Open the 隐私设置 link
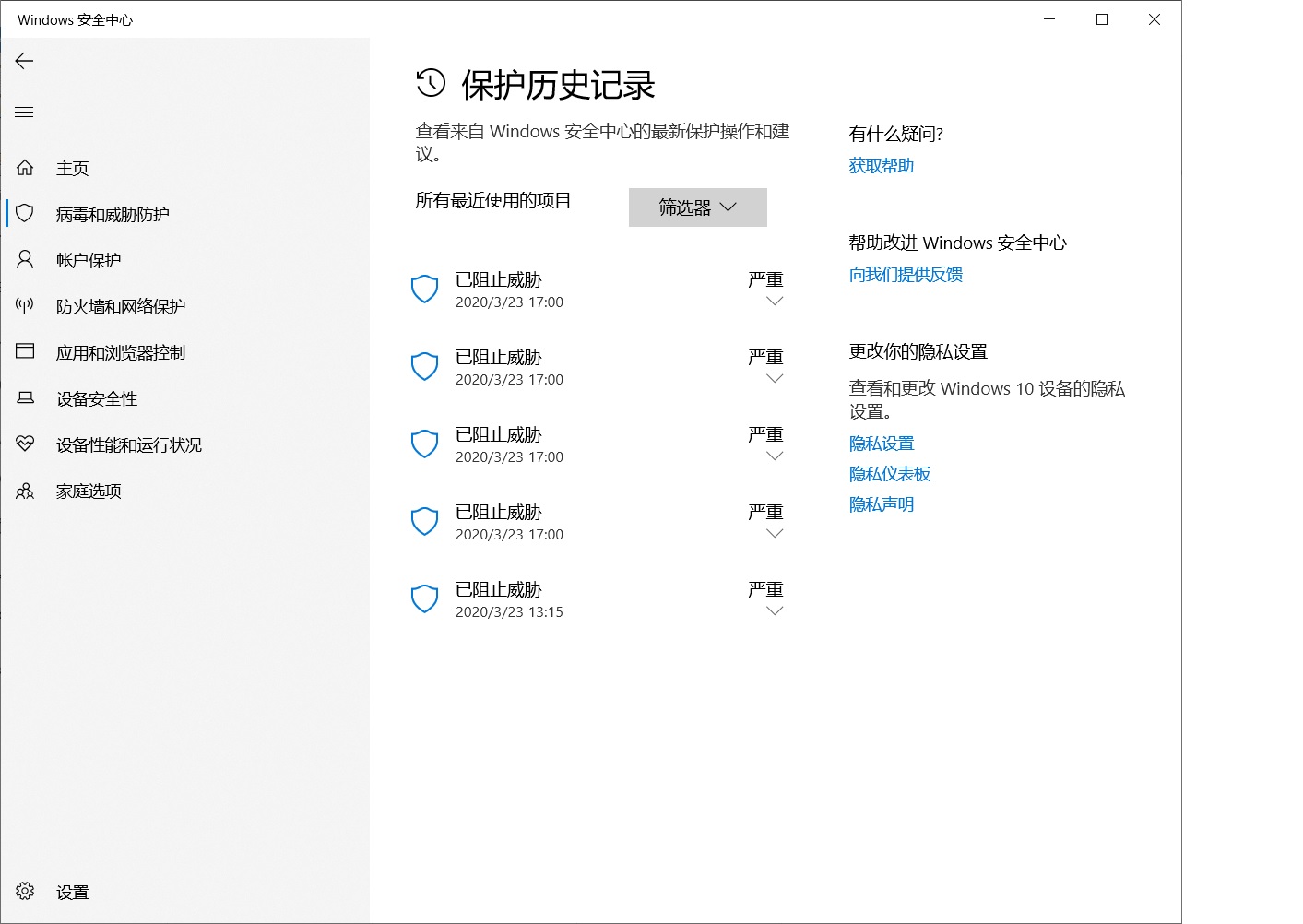Viewport: 1303px width, 924px height. pyautogui.click(x=882, y=444)
